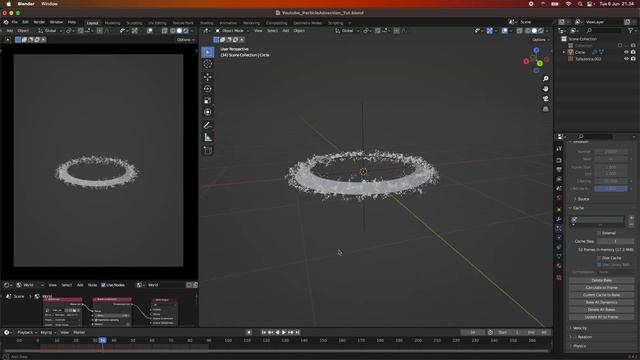The width and height of the screenshot is (640, 360).
Task: Select the Select Box tool in viewport
Action: point(208,52)
